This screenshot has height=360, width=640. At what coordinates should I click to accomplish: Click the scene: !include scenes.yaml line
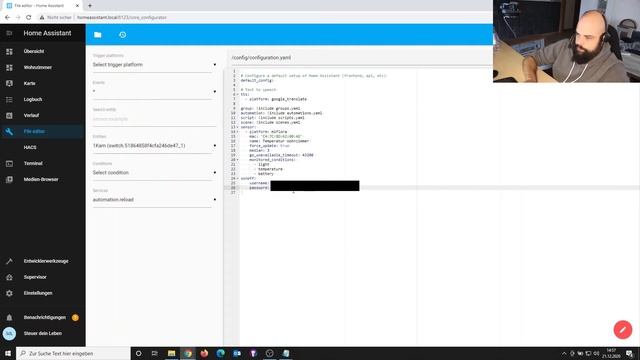270,122
